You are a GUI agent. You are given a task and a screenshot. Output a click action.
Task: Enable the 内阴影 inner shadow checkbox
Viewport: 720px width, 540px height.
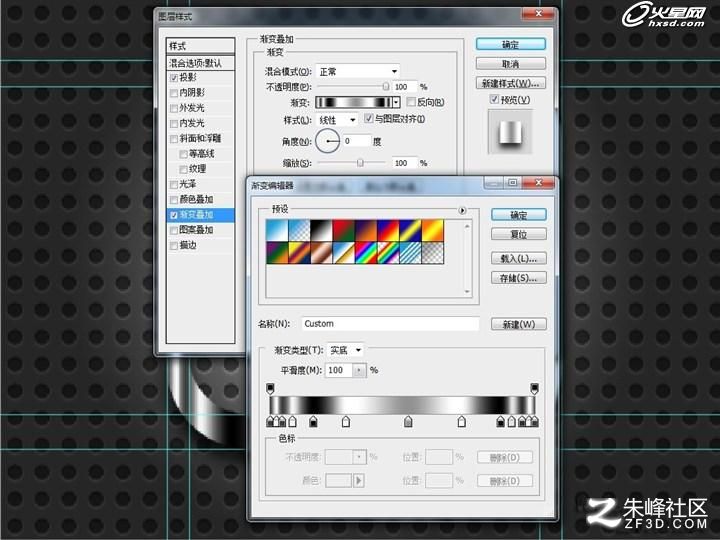tap(174, 93)
